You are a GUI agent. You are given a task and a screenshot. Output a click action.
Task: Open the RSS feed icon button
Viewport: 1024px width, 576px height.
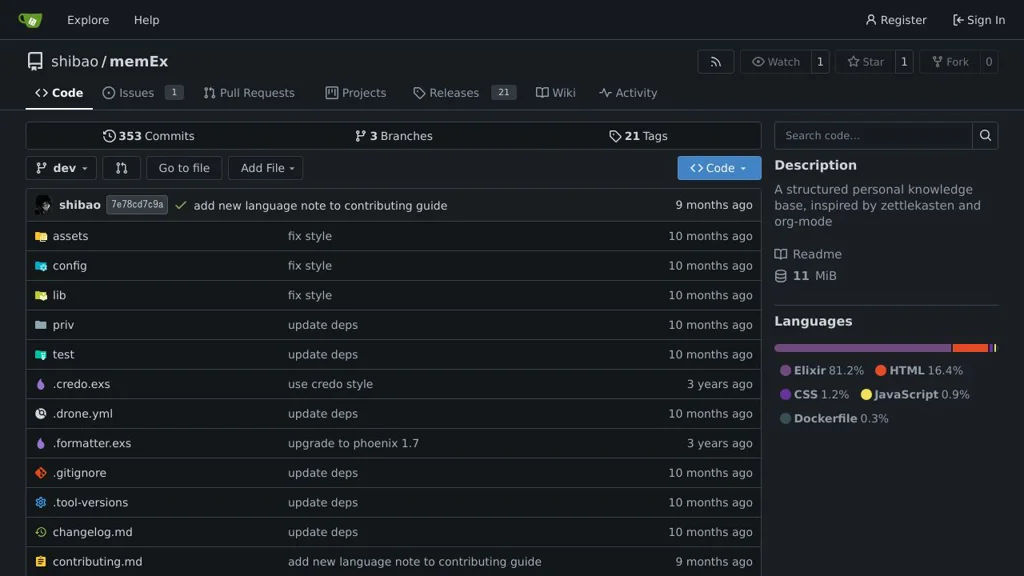pos(715,62)
